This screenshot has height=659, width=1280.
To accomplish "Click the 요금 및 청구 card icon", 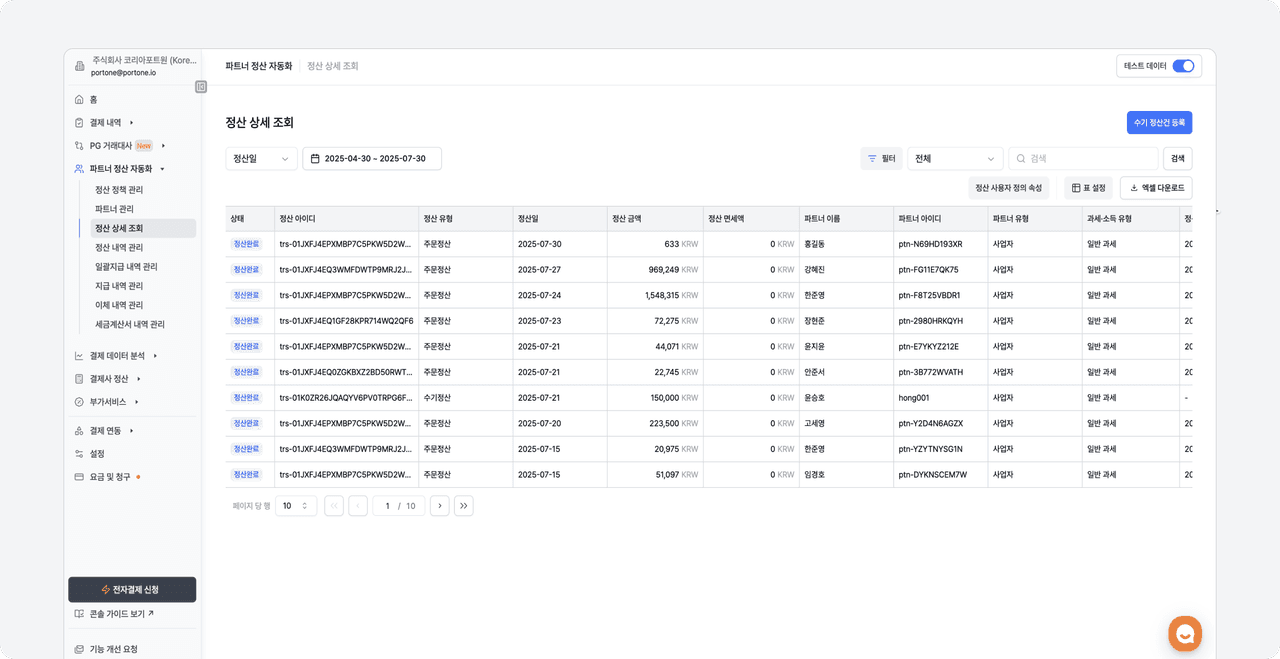I will pyautogui.click(x=79, y=477).
